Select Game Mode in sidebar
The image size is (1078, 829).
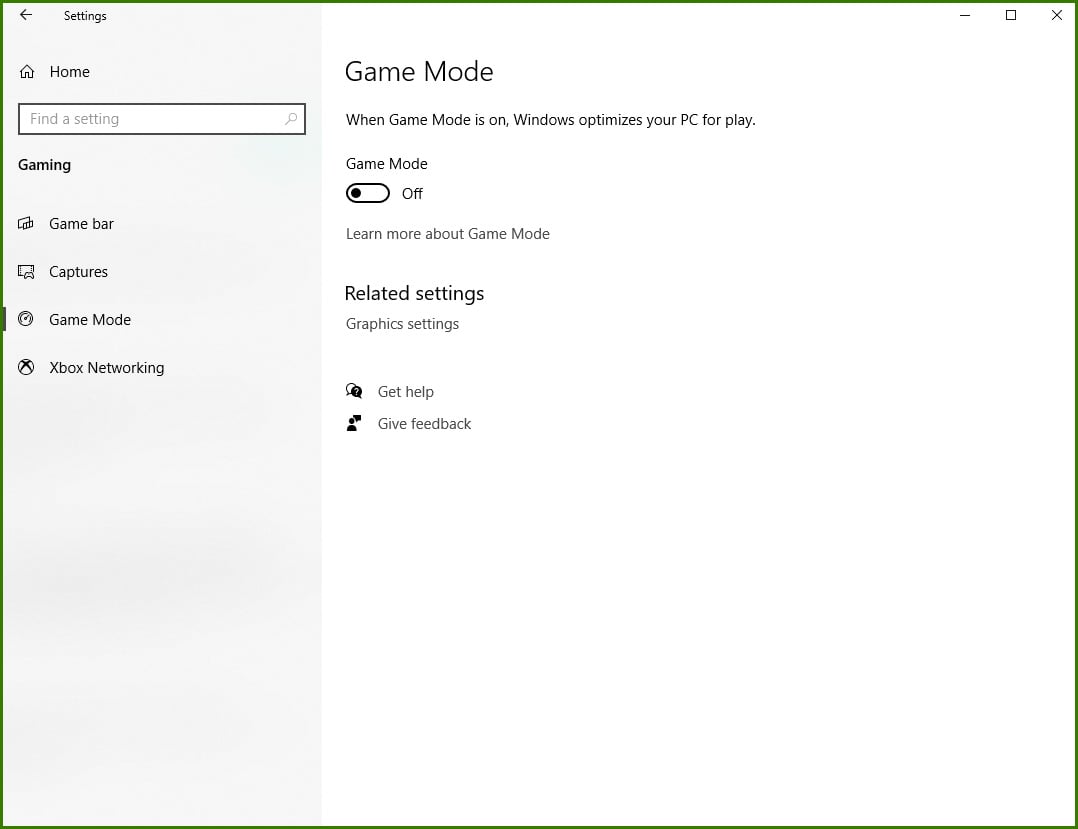(x=90, y=320)
